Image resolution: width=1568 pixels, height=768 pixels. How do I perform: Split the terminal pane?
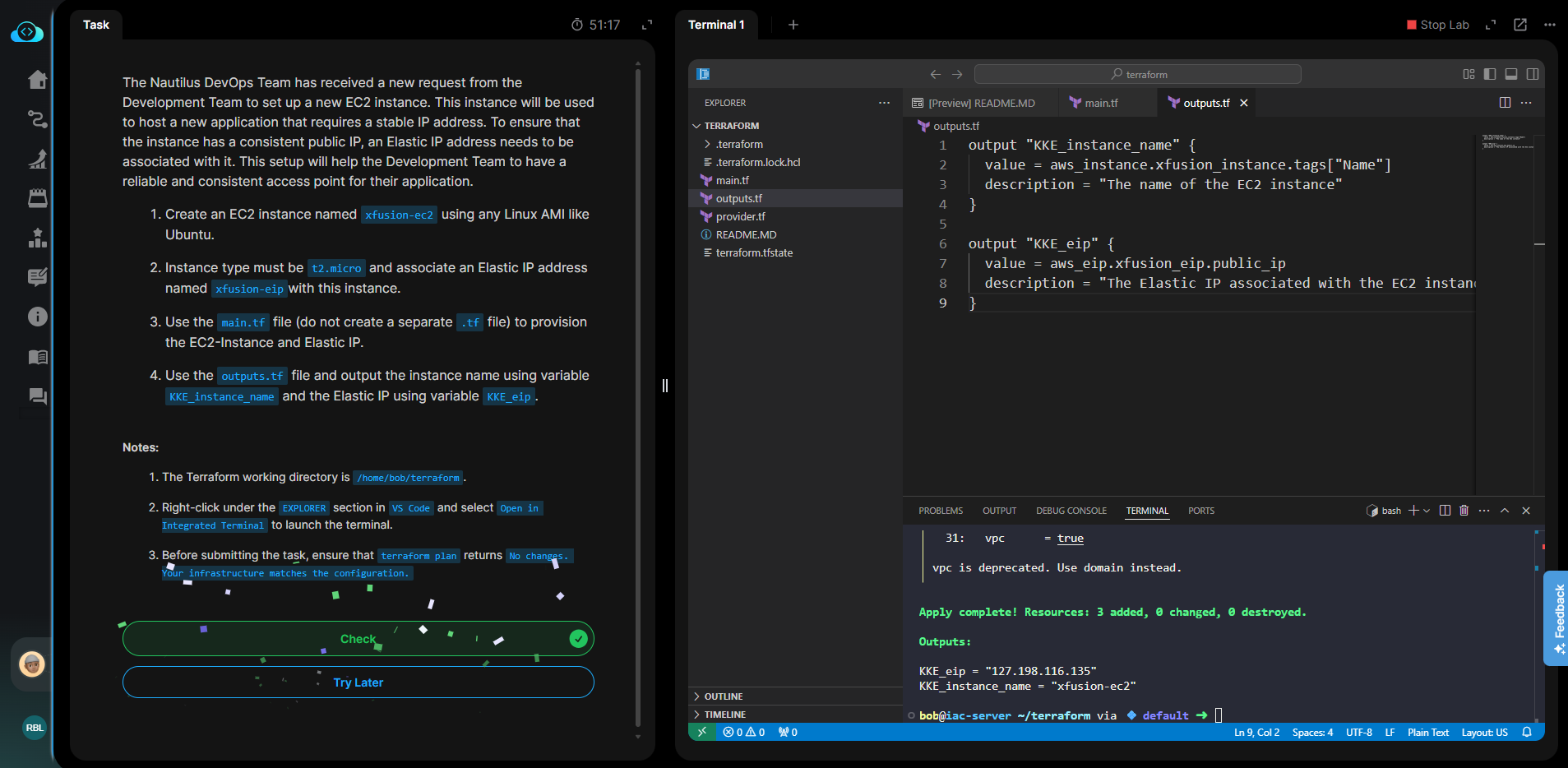point(1445,511)
